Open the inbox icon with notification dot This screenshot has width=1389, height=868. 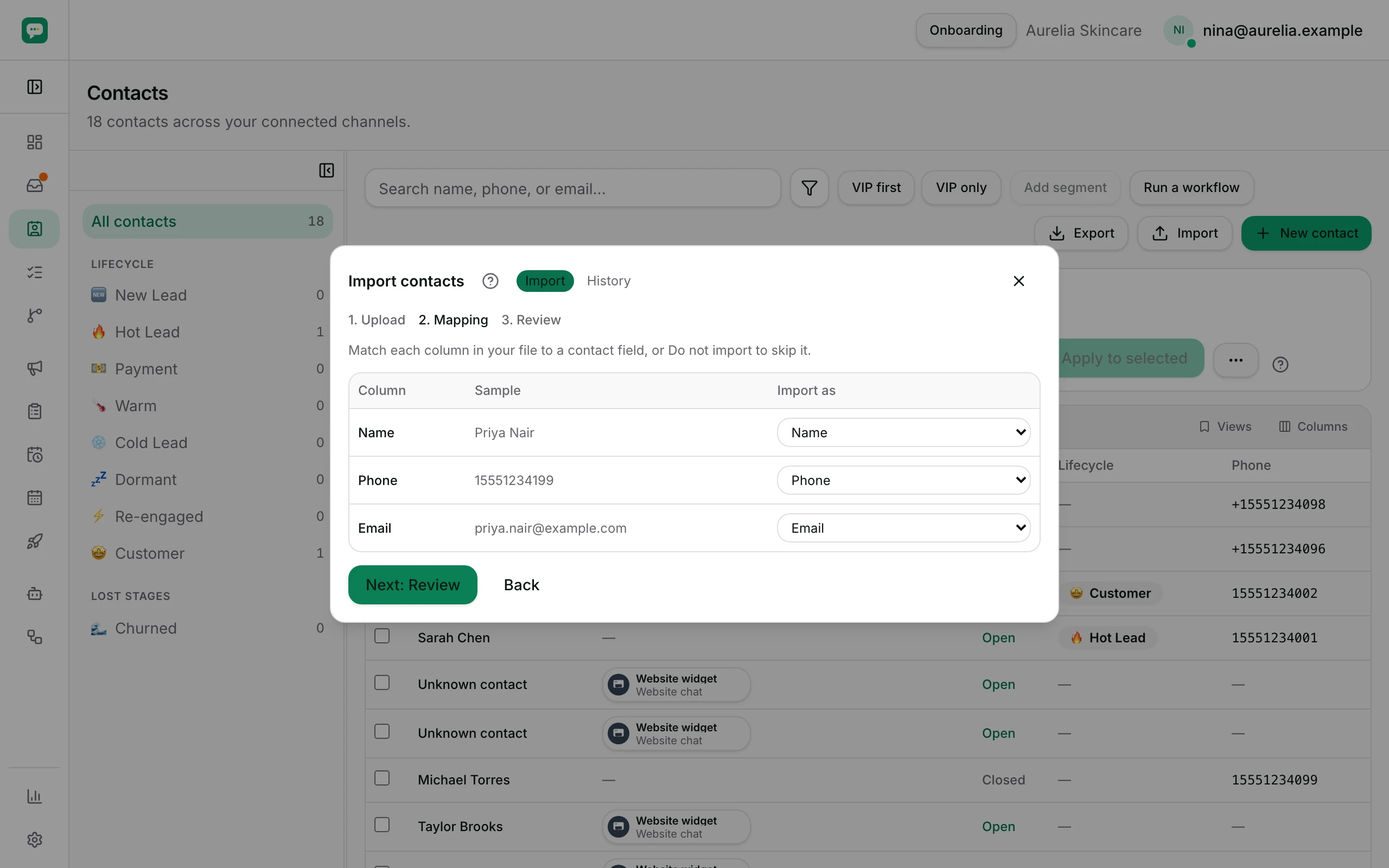[x=34, y=185]
